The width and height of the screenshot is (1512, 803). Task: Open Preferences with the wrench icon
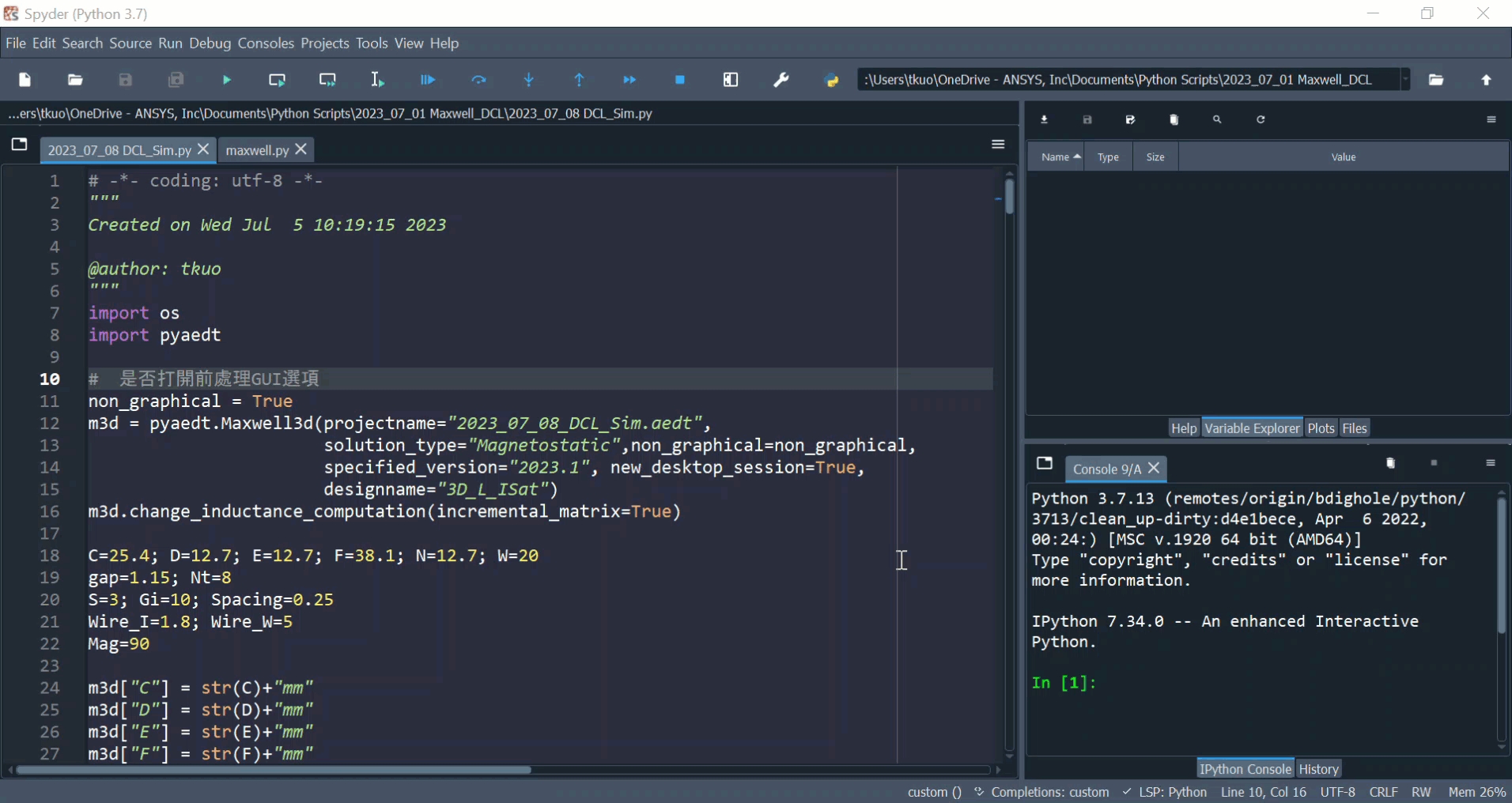(781, 80)
